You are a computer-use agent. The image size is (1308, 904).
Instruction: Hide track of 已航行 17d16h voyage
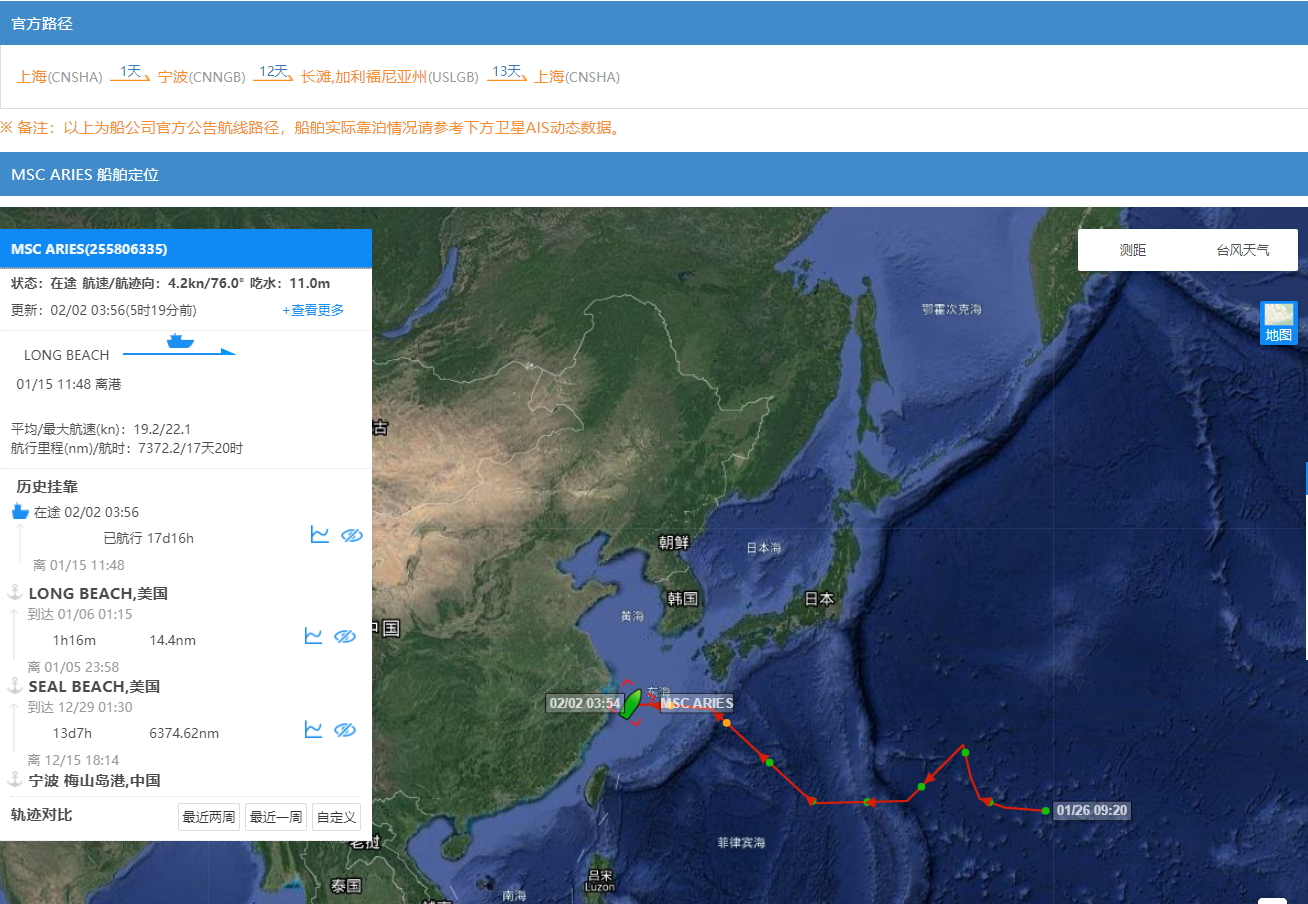click(351, 536)
